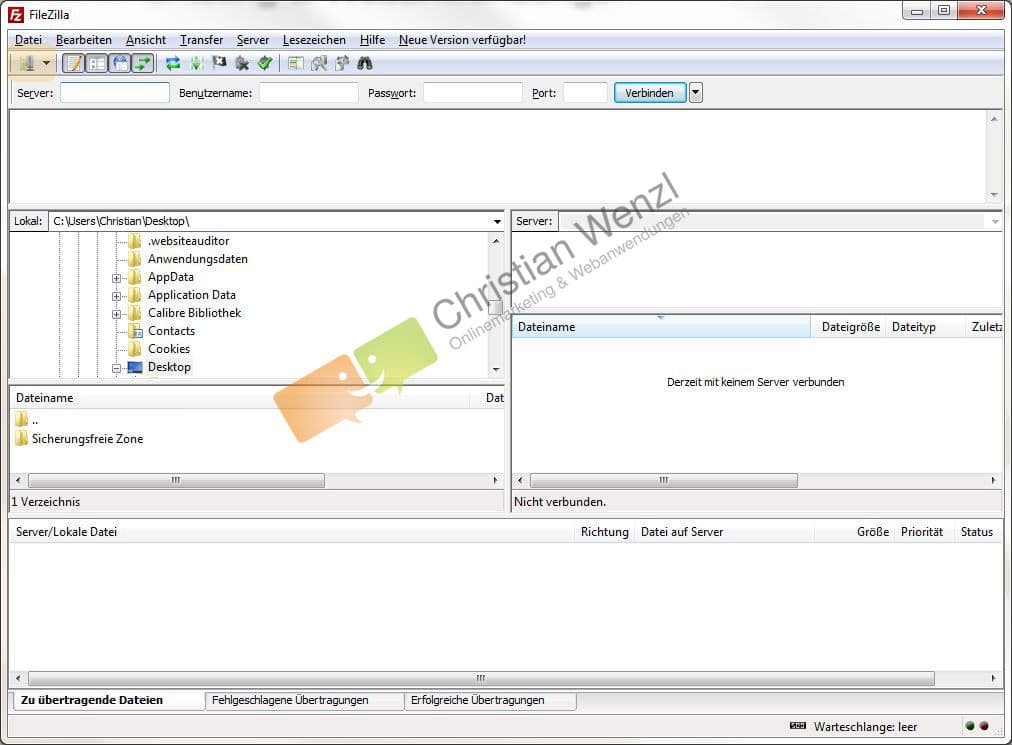Viewport: 1012px width, 745px height.
Task: Toggle the local directory tree view
Action: [x=97, y=63]
